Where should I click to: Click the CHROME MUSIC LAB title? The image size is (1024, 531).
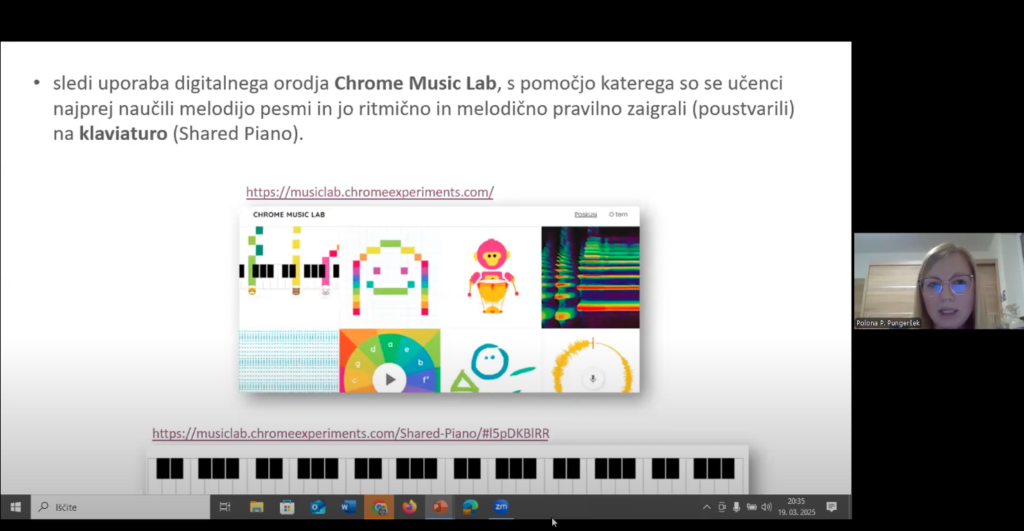(289, 214)
